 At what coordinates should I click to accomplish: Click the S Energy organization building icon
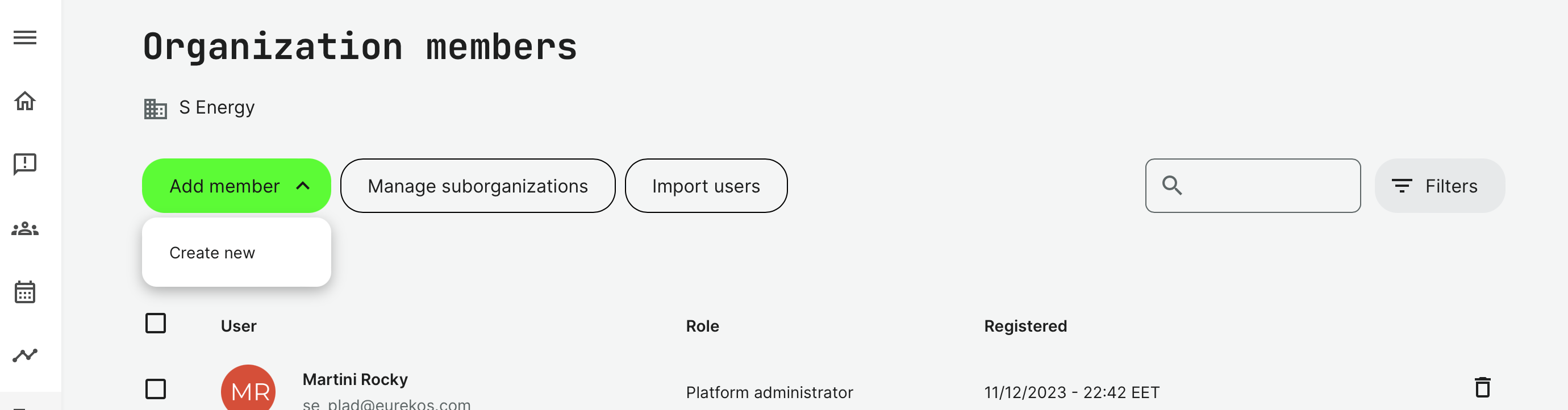[155, 108]
